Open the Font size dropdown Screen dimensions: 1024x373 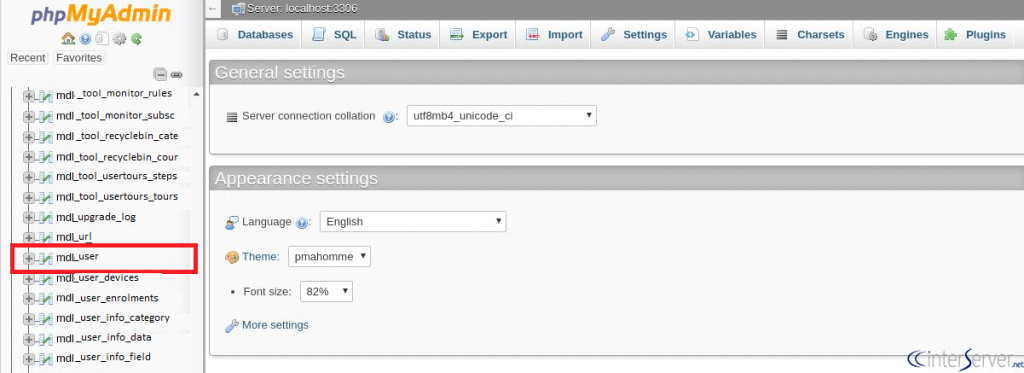(x=326, y=292)
